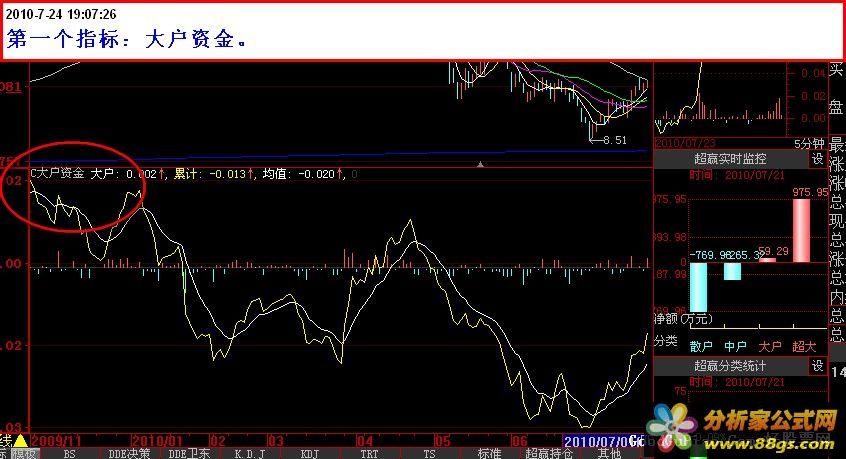The width and height of the screenshot is (846, 459).
Task: Select the 散户 cyan bar in monitor chart
Action: coord(699,287)
